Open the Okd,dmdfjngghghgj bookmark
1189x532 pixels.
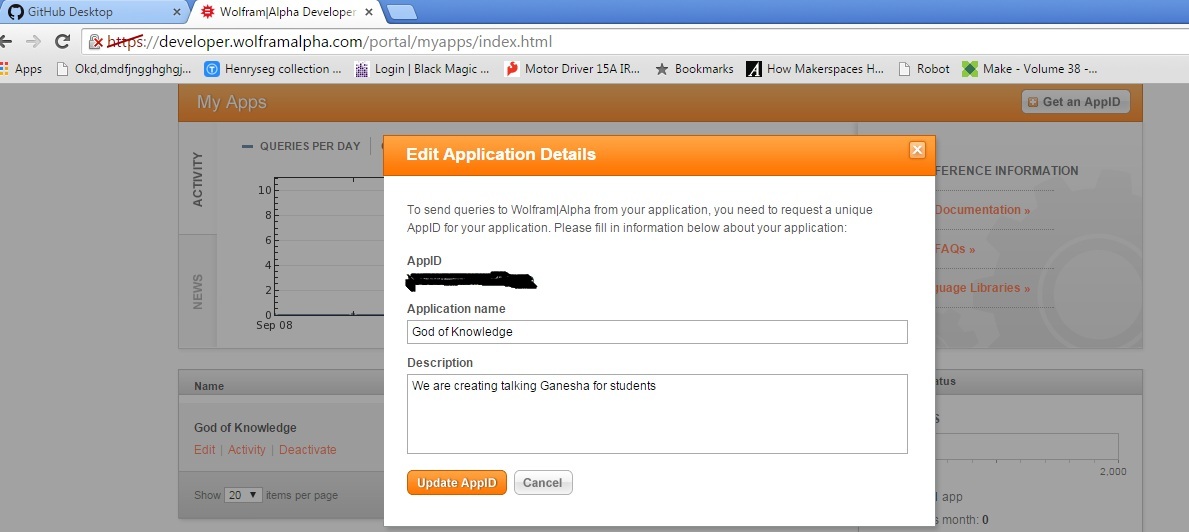(124, 69)
